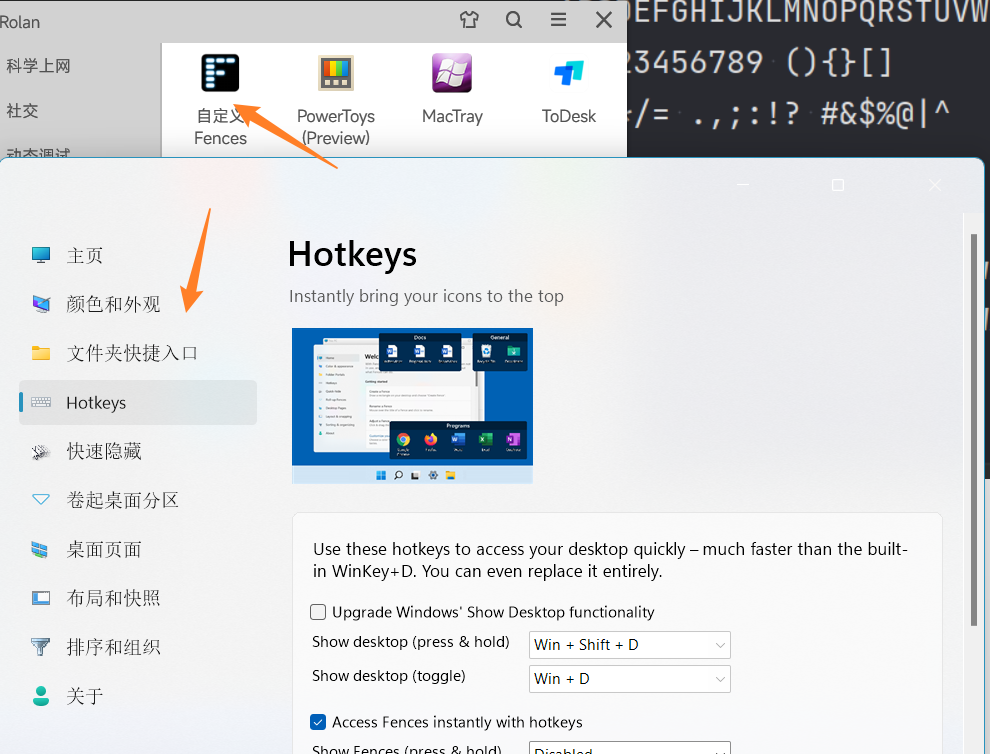Open the 布局和快照 settings page
Image resolution: width=990 pixels, height=754 pixels.
point(138,598)
